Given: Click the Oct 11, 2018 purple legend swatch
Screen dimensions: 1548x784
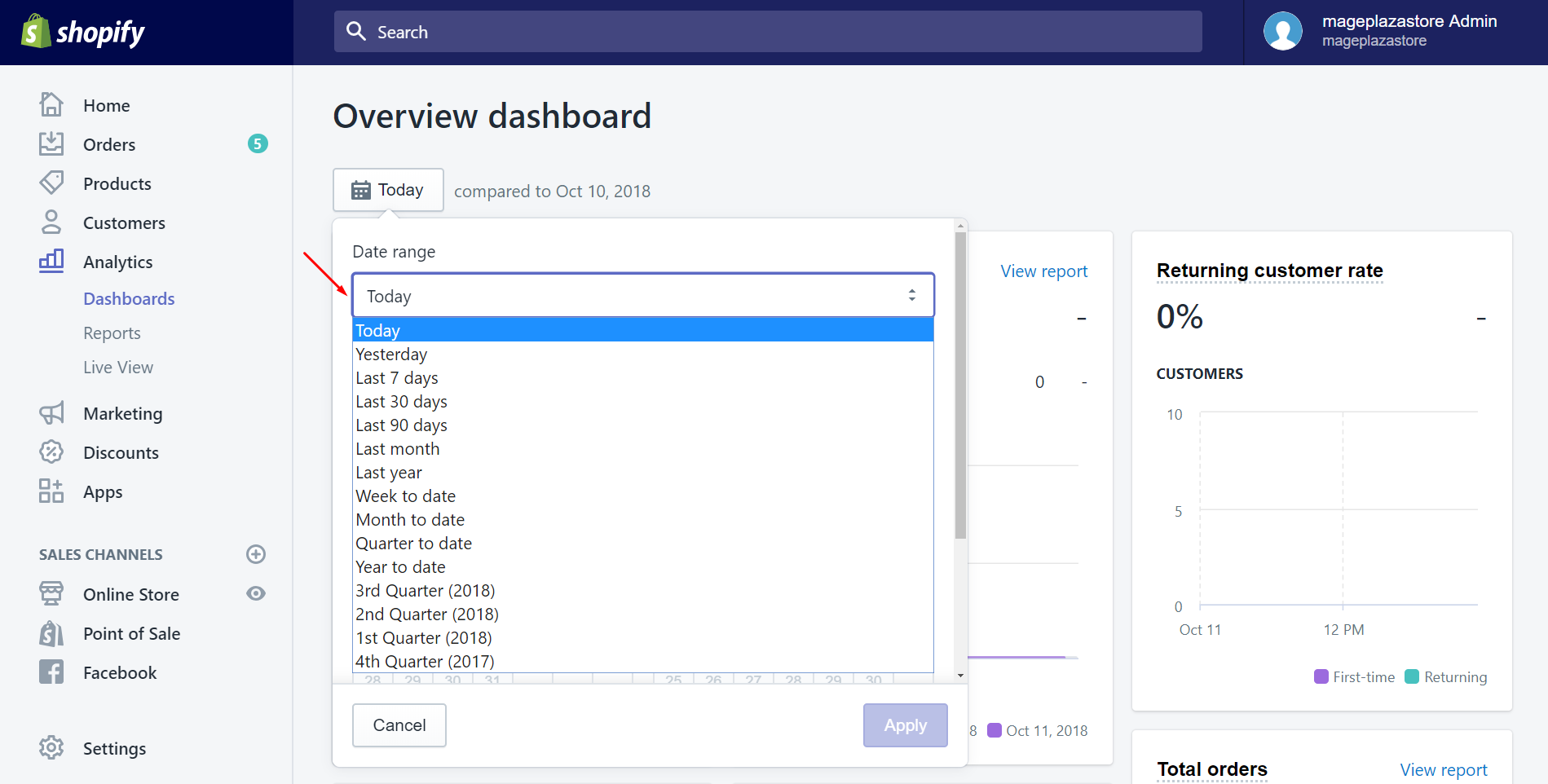Looking at the screenshot, I should (x=995, y=730).
